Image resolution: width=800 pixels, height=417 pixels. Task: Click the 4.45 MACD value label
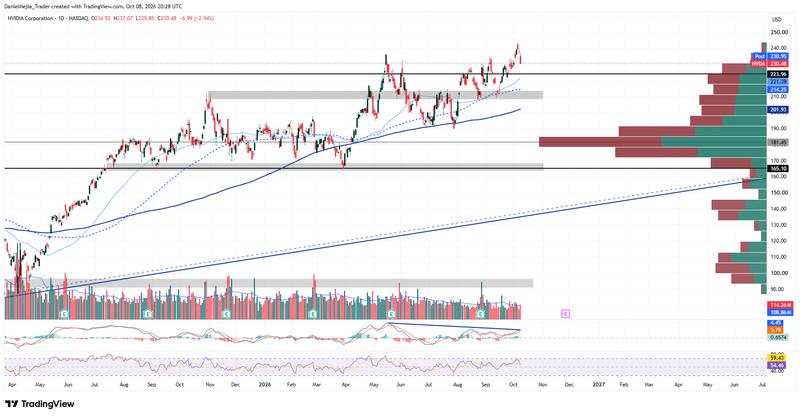[x=776, y=323]
